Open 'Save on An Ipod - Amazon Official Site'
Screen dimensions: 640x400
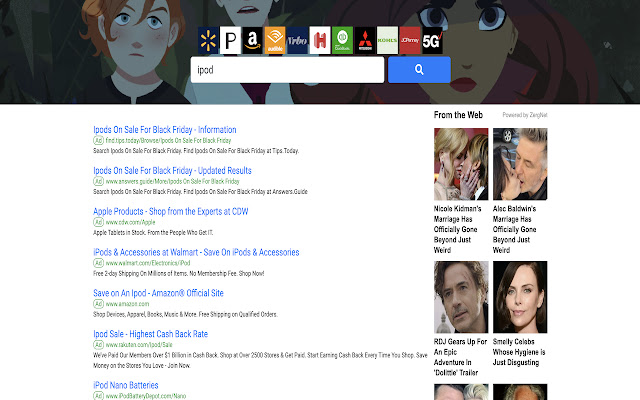(x=158, y=293)
